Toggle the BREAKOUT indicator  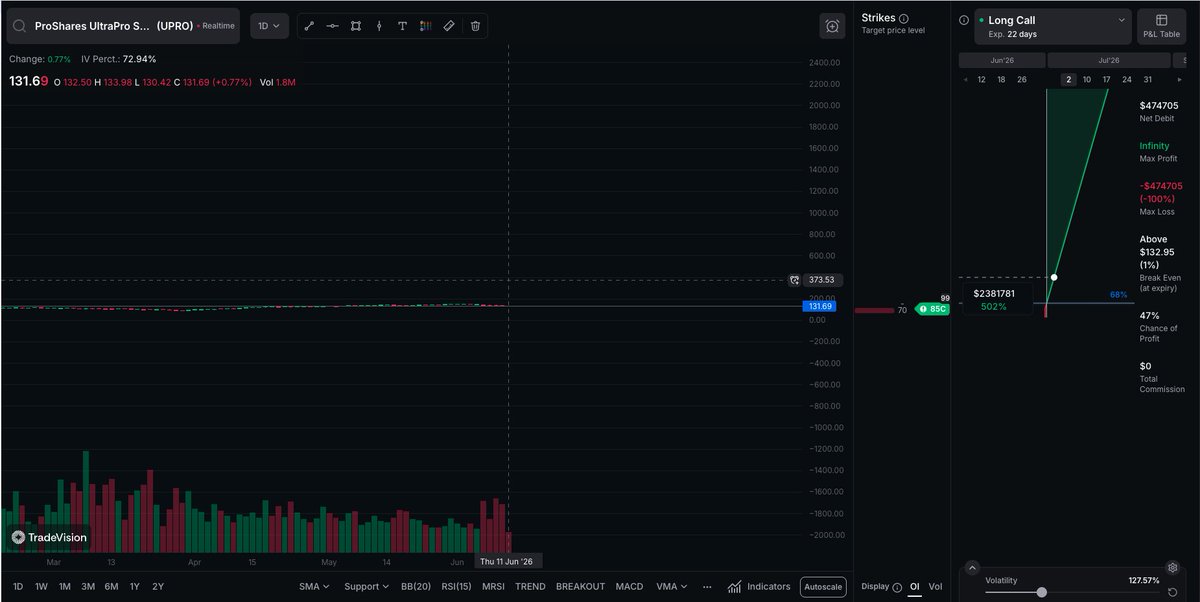click(x=581, y=587)
